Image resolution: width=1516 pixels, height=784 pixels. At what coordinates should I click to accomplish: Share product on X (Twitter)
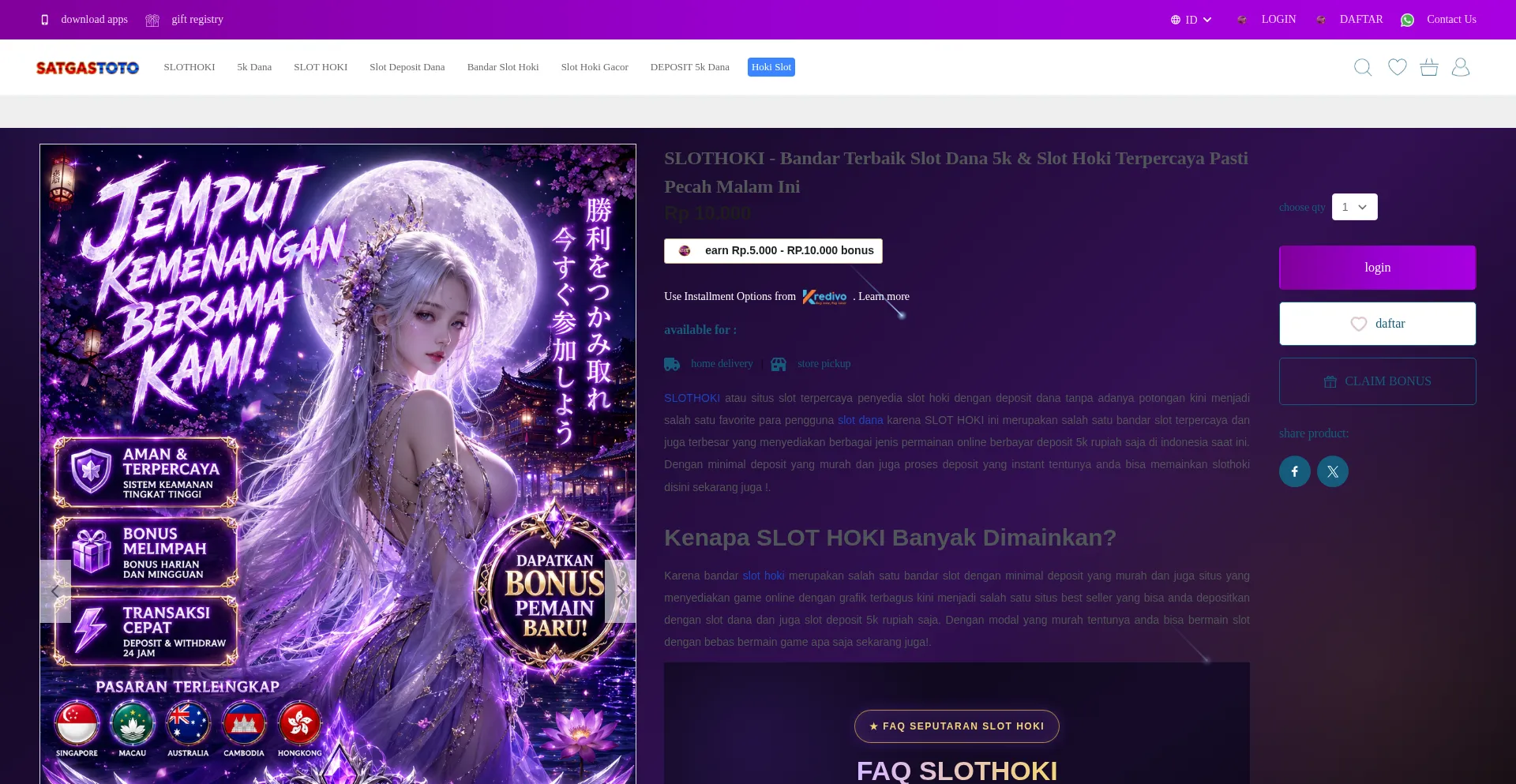click(1333, 471)
